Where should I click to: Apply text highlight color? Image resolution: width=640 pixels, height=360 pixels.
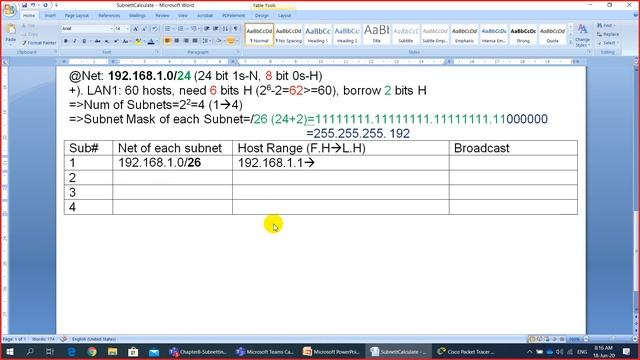pos(138,41)
